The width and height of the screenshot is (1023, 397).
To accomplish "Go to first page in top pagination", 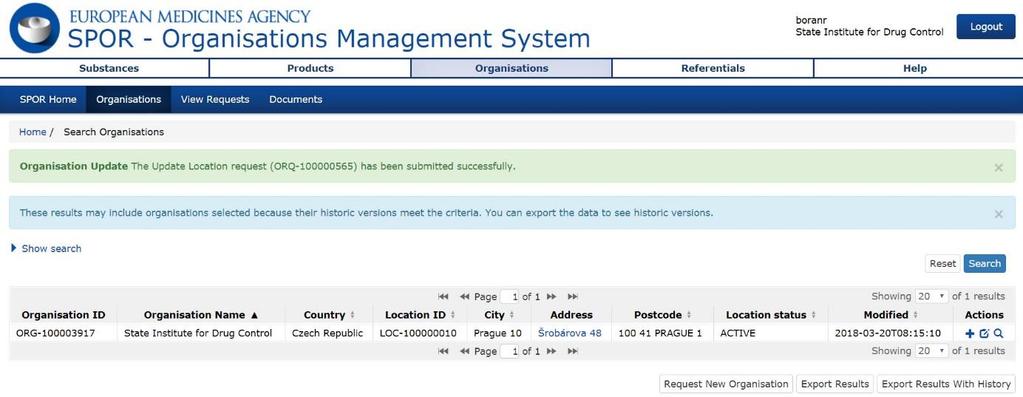I will coord(443,297).
